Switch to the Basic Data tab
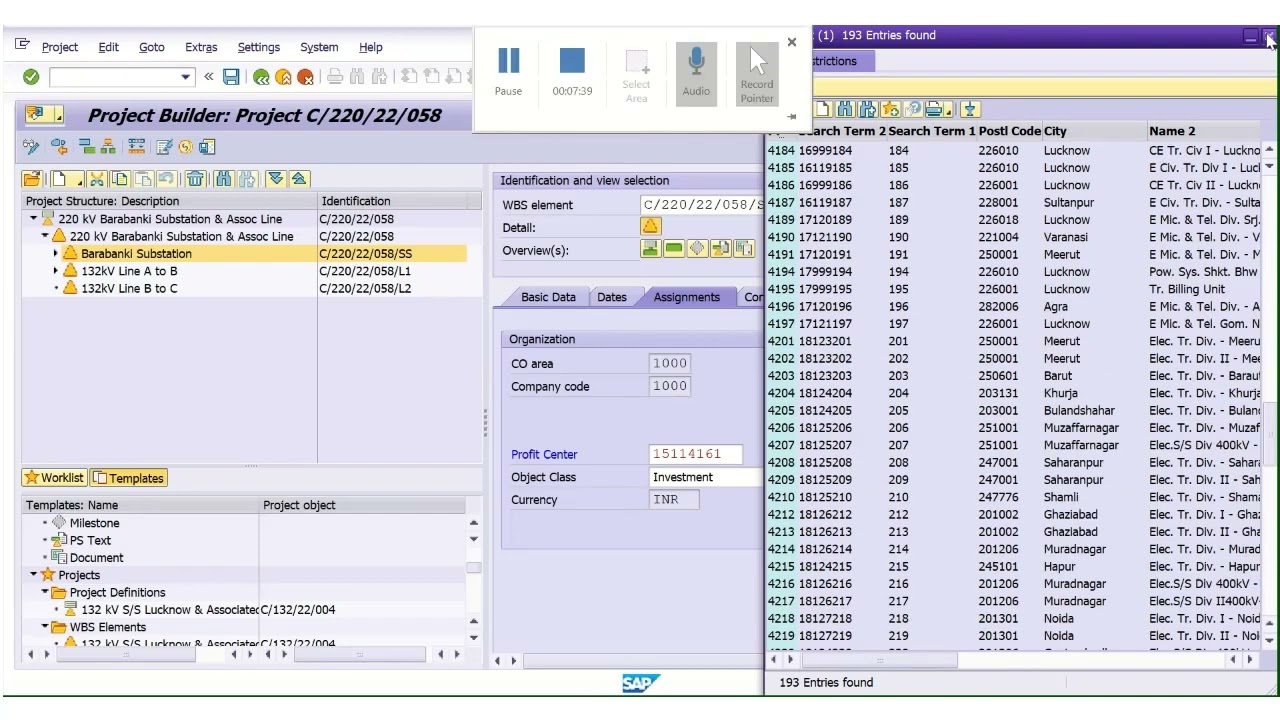 548,297
